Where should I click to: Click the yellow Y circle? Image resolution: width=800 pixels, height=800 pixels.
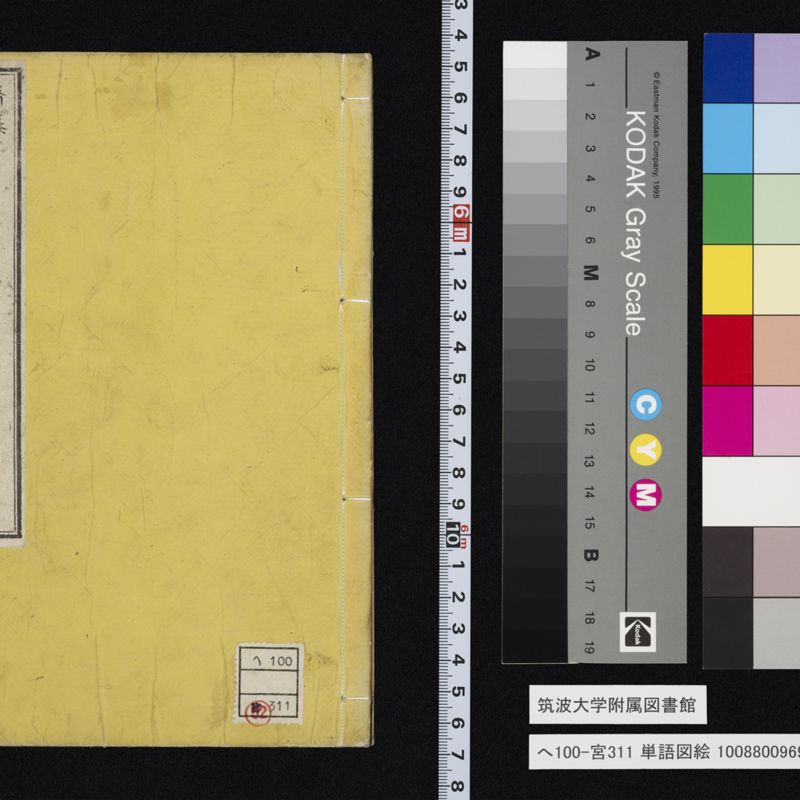(644, 450)
